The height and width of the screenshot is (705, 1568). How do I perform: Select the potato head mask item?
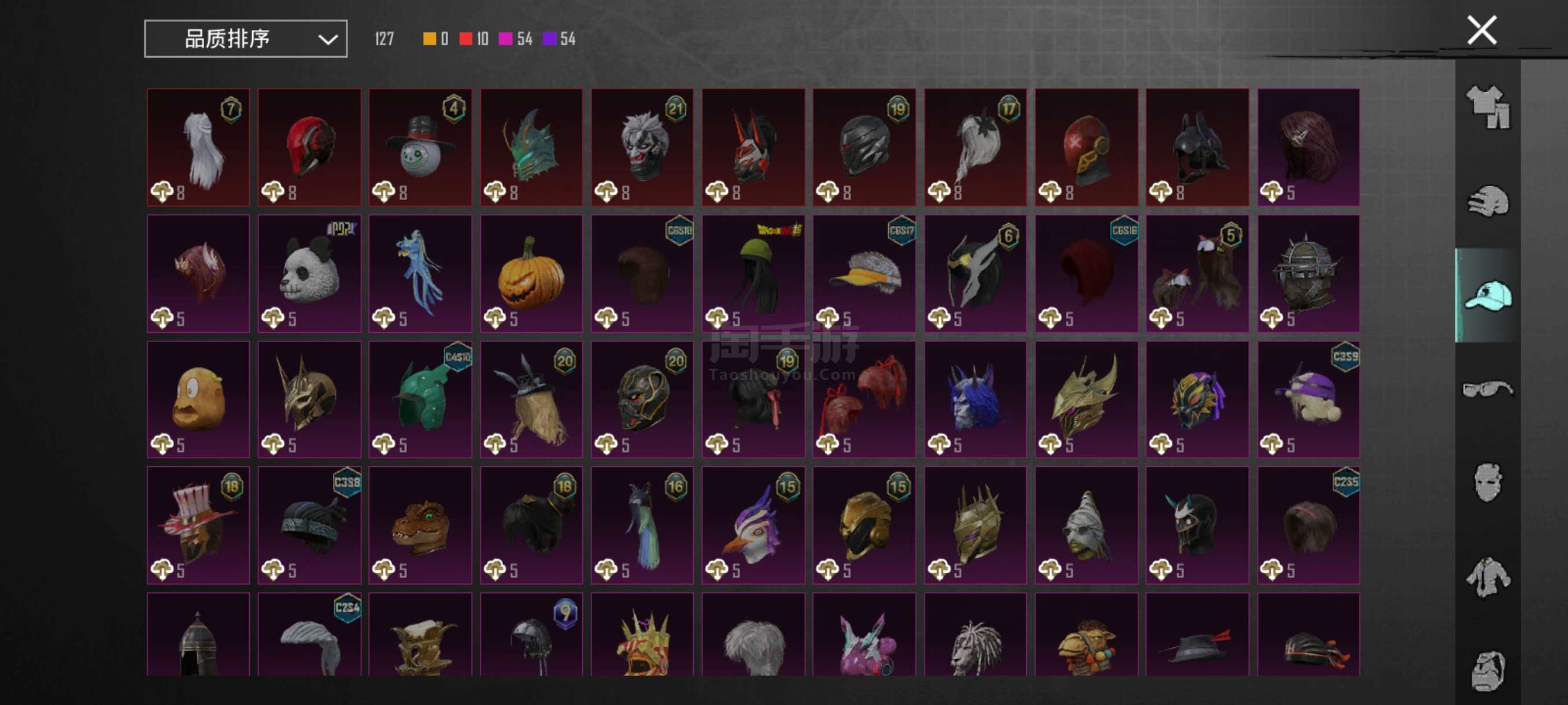(x=198, y=399)
